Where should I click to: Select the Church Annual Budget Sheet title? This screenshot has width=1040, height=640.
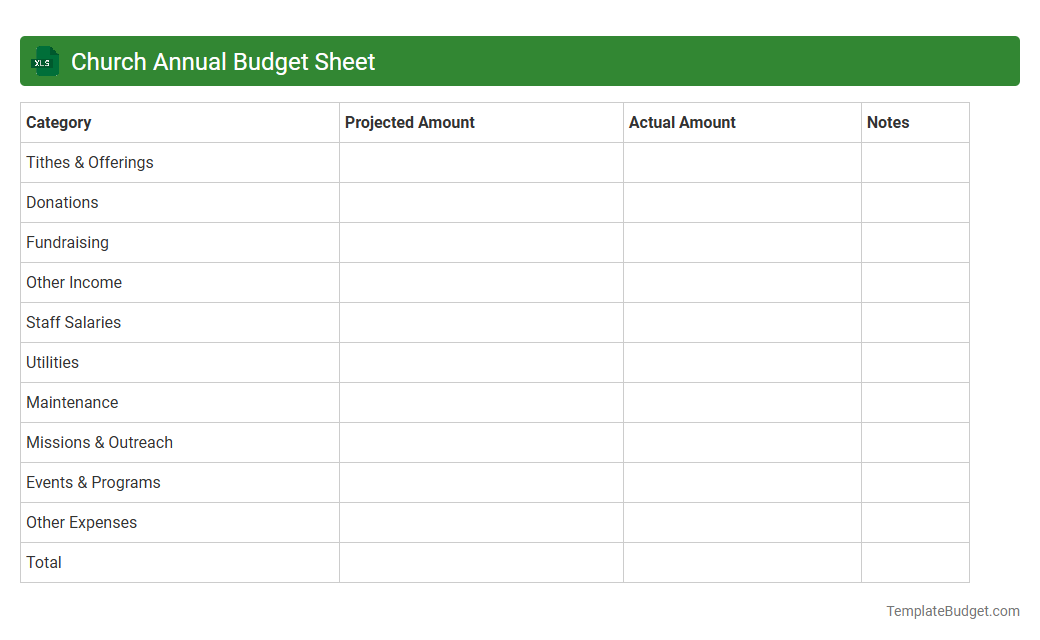point(222,61)
